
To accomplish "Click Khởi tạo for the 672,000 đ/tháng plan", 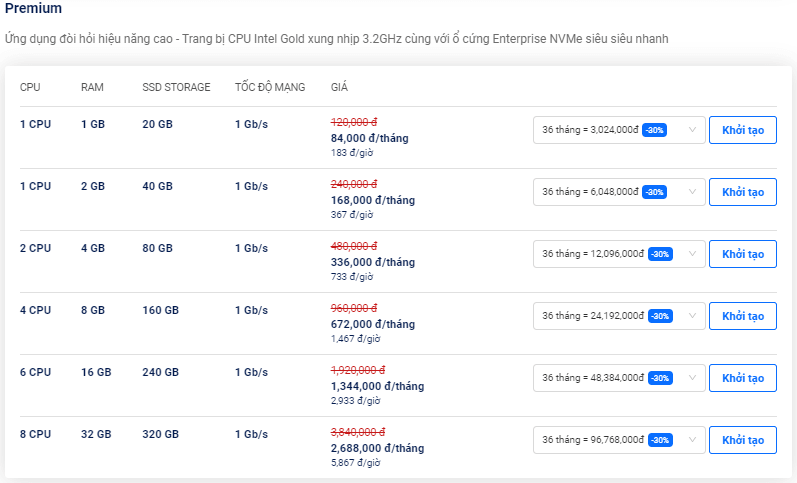I will [x=743, y=316].
